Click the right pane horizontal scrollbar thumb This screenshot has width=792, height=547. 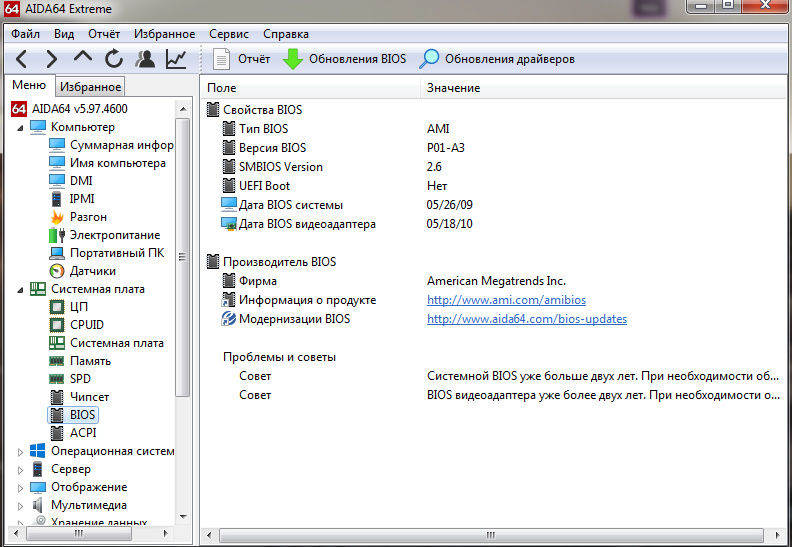(491, 535)
